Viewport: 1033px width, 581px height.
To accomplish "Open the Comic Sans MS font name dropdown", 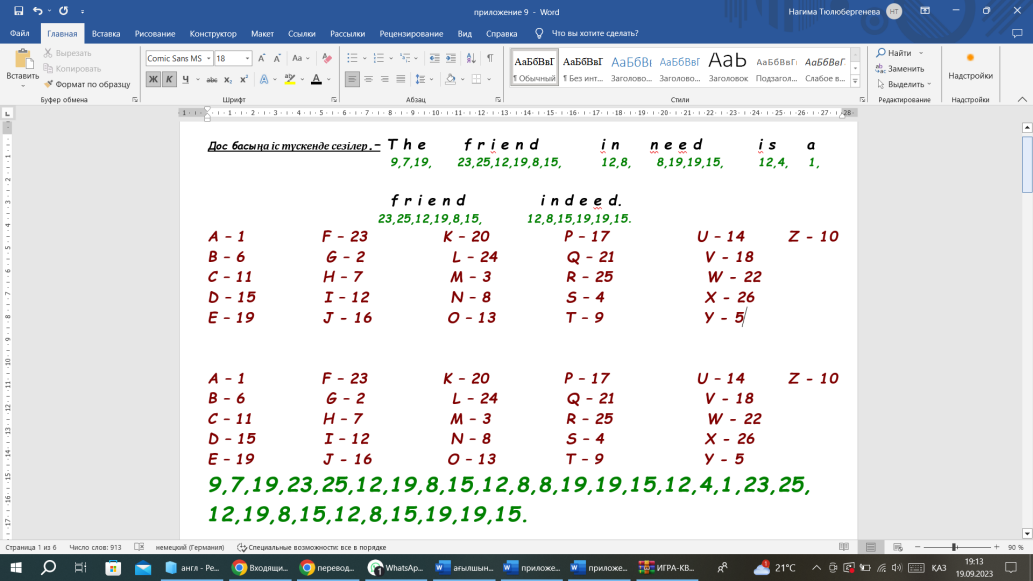I will click(x=208, y=58).
